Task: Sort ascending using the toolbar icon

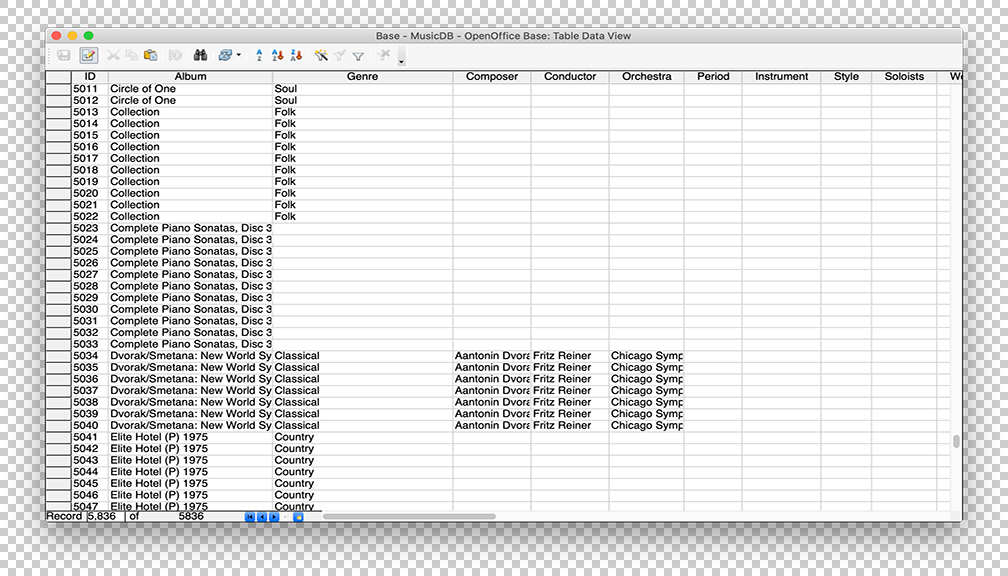Action: tap(278, 56)
